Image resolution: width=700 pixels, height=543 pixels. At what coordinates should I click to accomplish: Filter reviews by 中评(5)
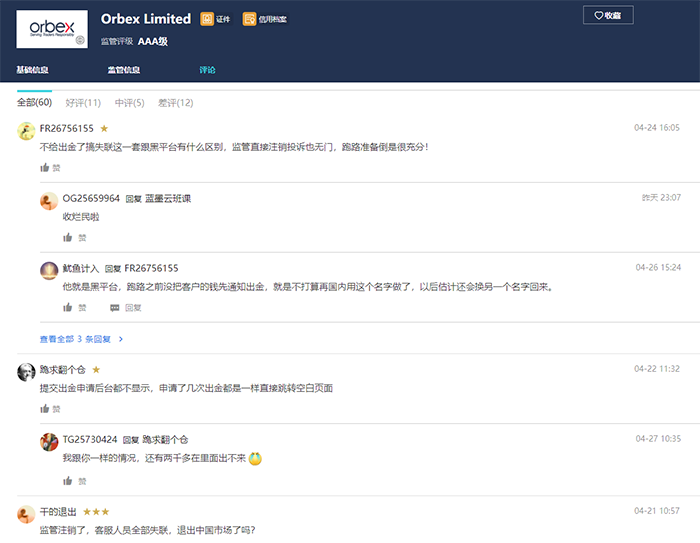click(129, 102)
